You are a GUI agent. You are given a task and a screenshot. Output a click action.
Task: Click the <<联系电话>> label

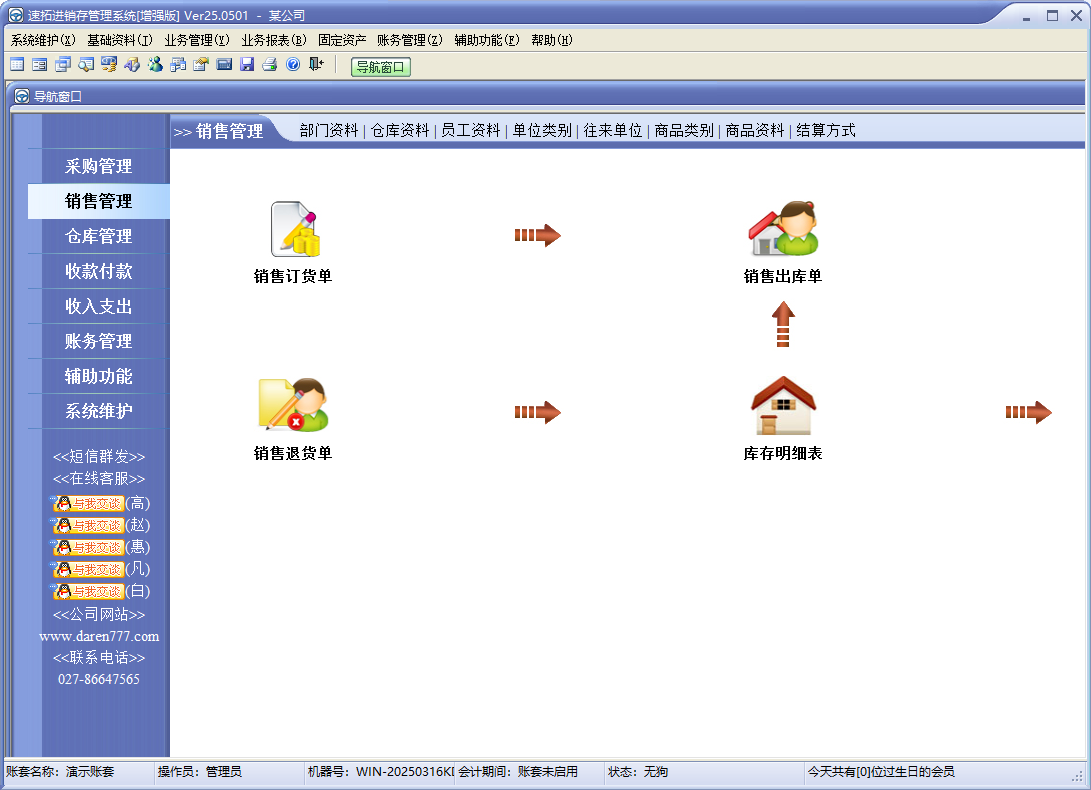99,658
